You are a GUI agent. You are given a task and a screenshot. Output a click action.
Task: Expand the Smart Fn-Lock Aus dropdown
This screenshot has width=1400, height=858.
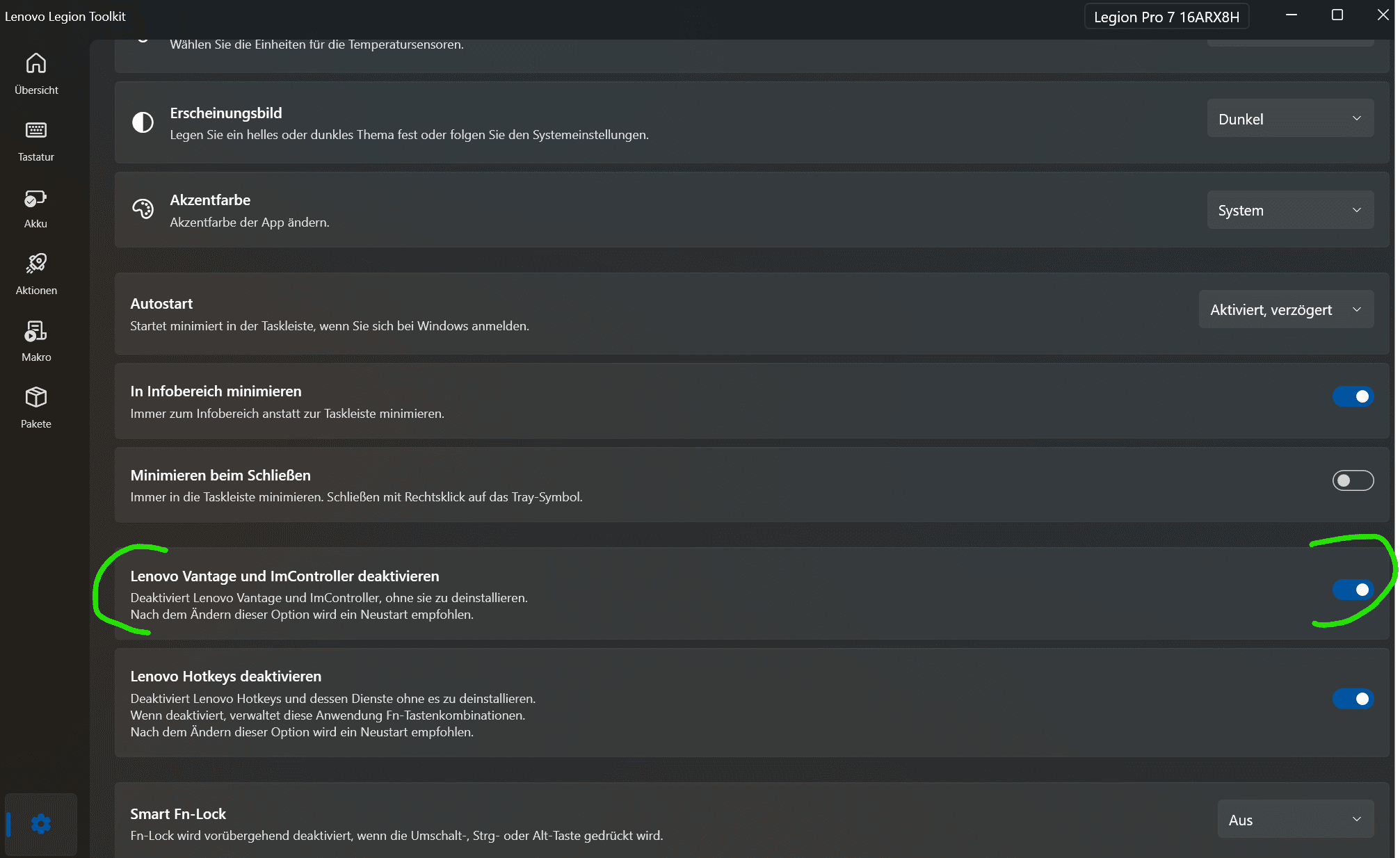(x=1295, y=820)
